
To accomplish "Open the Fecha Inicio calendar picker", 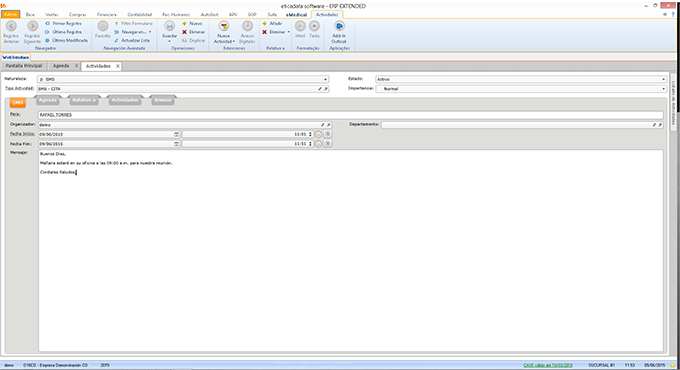I will coord(177,134).
